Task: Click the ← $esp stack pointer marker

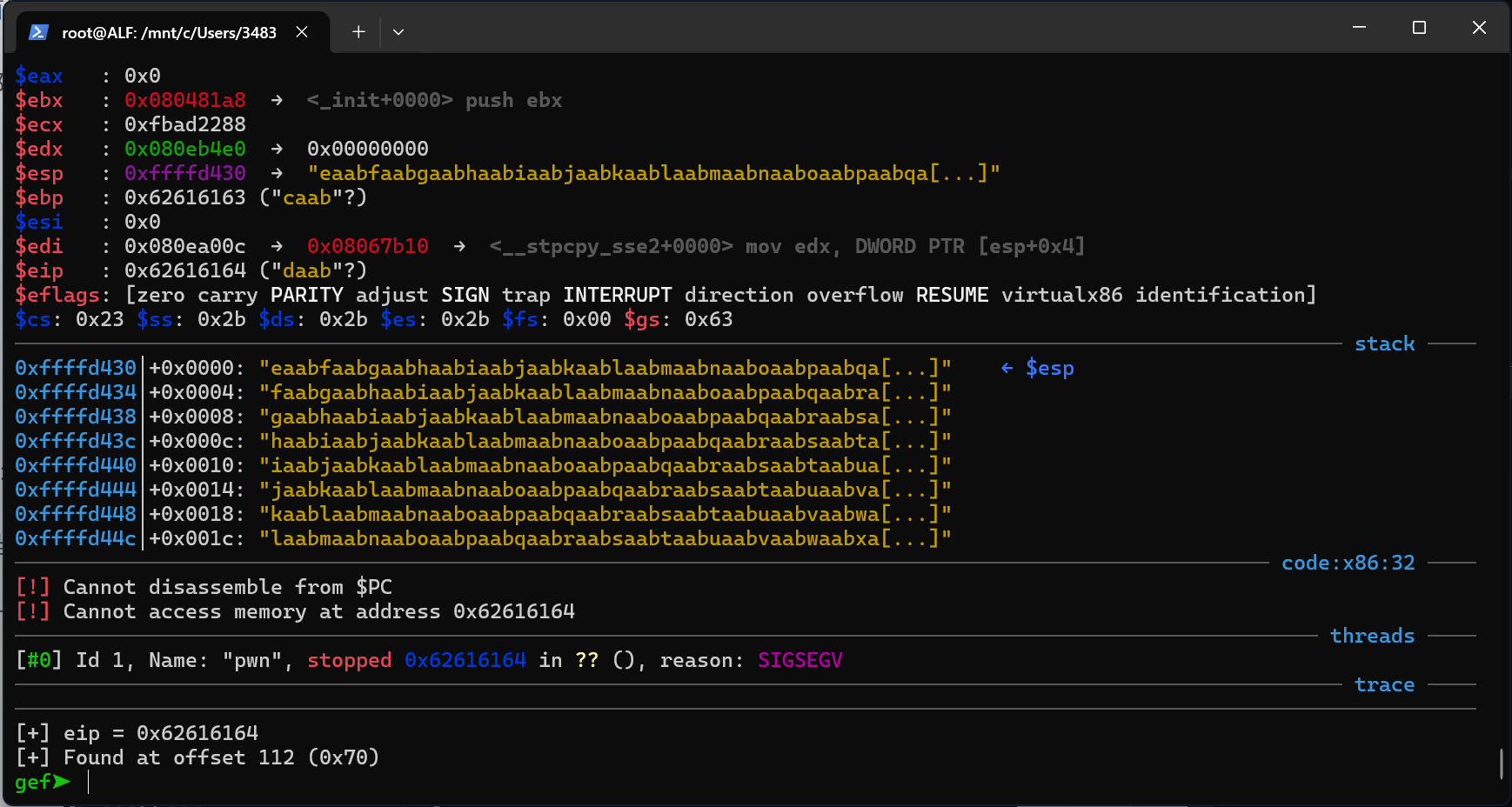Action: pyautogui.click(x=1037, y=368)
